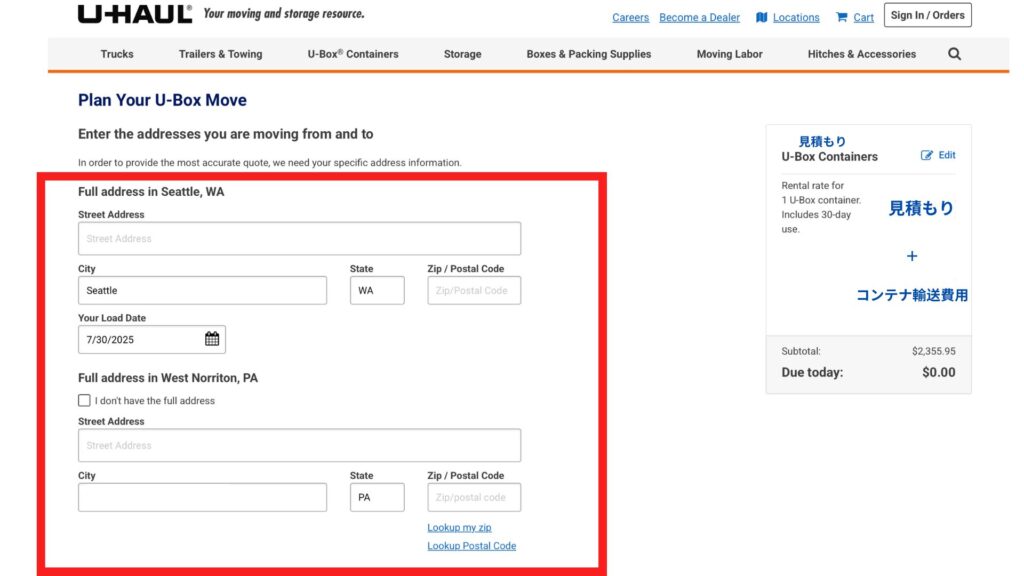The image size is (1024, 576).
Task: Click the shopping cart icon
Action: (x=841, y=18)
